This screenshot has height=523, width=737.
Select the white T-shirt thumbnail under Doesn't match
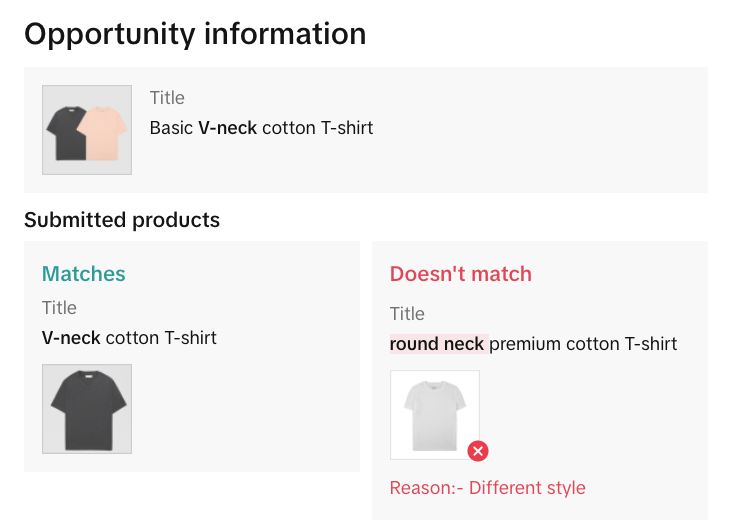(434, 414)
